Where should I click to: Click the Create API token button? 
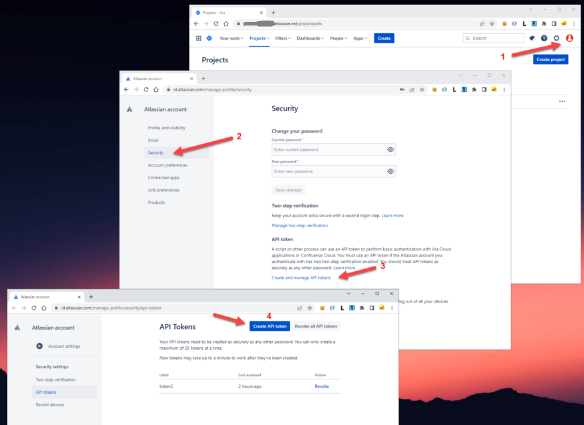(x=270, y=326)
